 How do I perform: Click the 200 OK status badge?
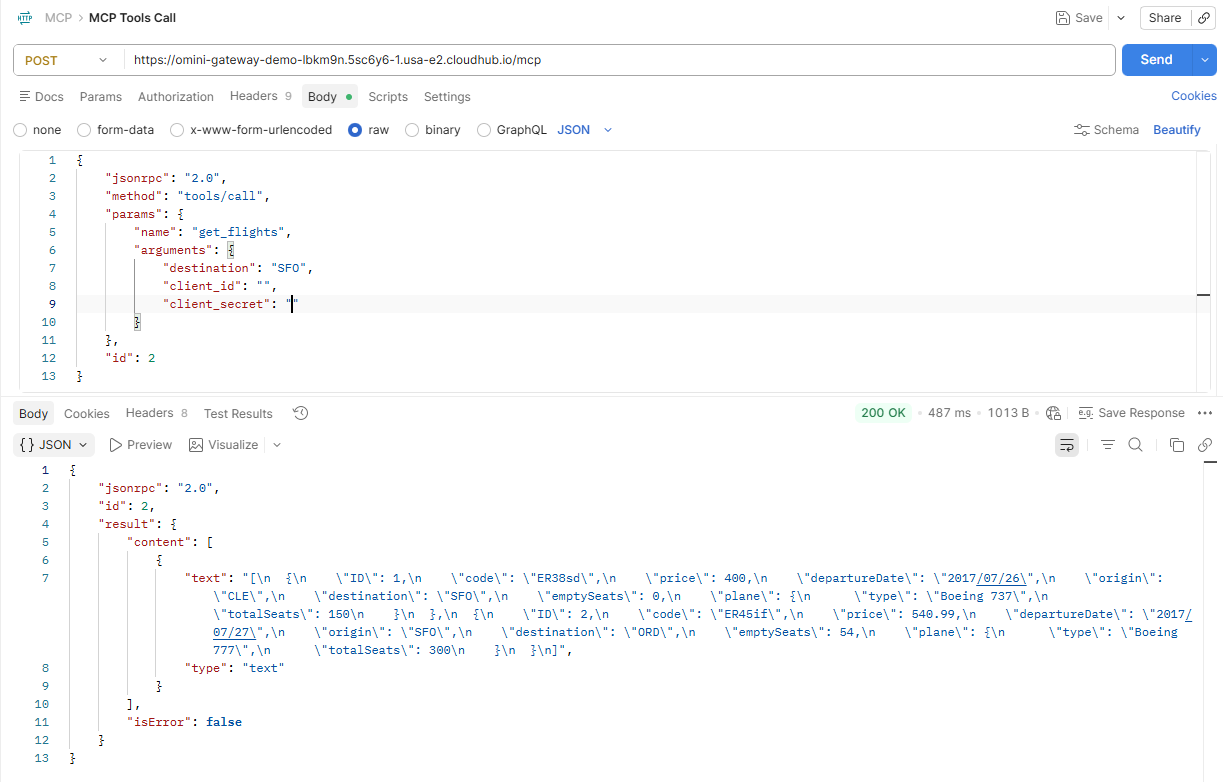pos(884,413)
